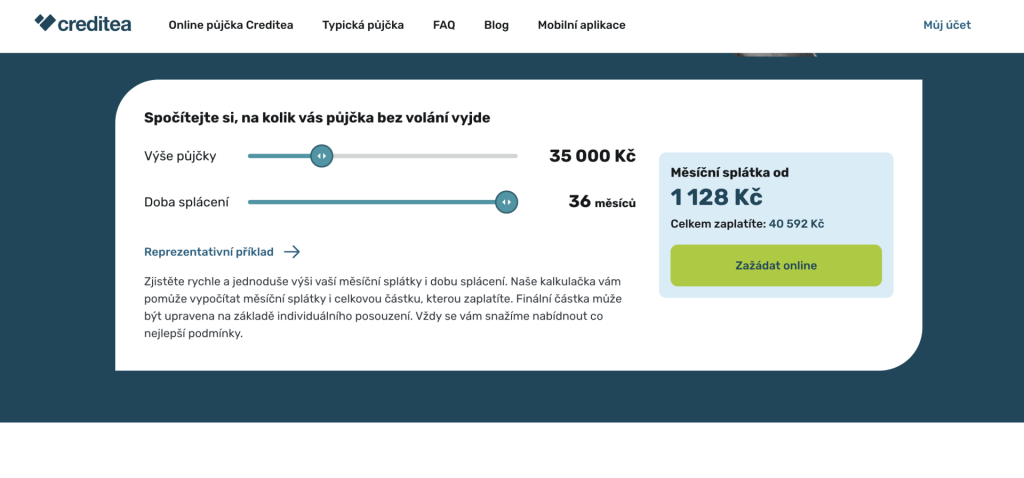Click the 35 000 Kč loan amount value
1024x478 pixels.
[592, 156]
